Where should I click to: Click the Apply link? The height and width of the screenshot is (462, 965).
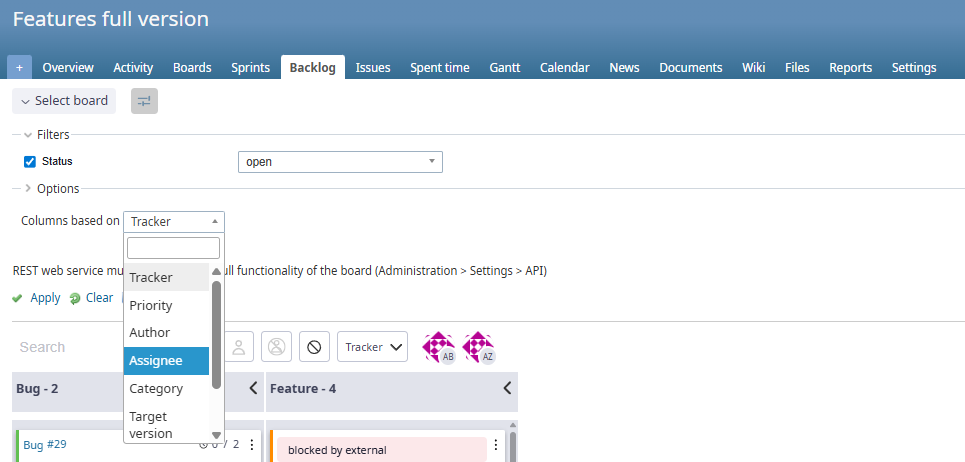pyautogui.click(x=45, y=298)
